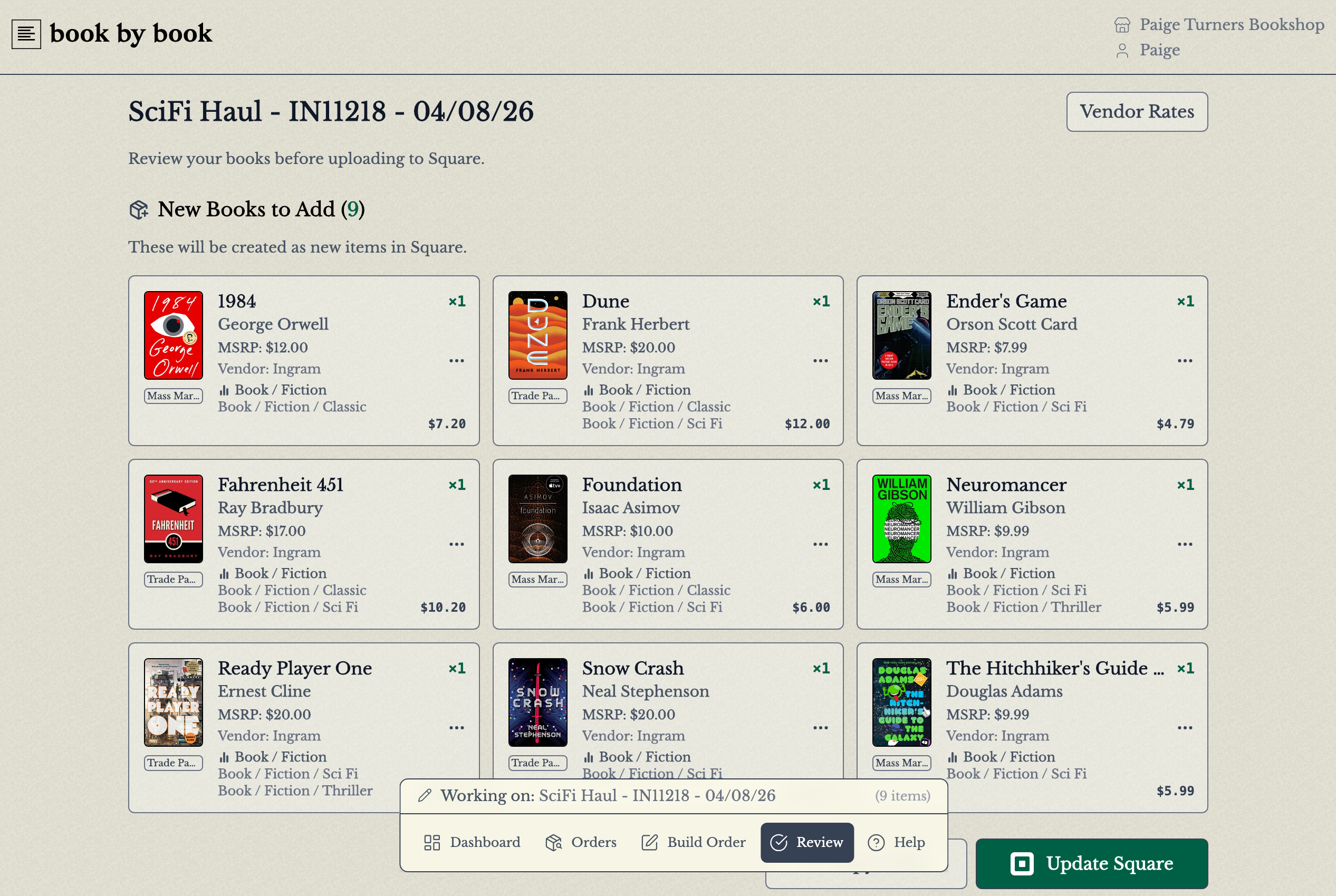Click the $12.00 price on Dune card

(807, 424)
